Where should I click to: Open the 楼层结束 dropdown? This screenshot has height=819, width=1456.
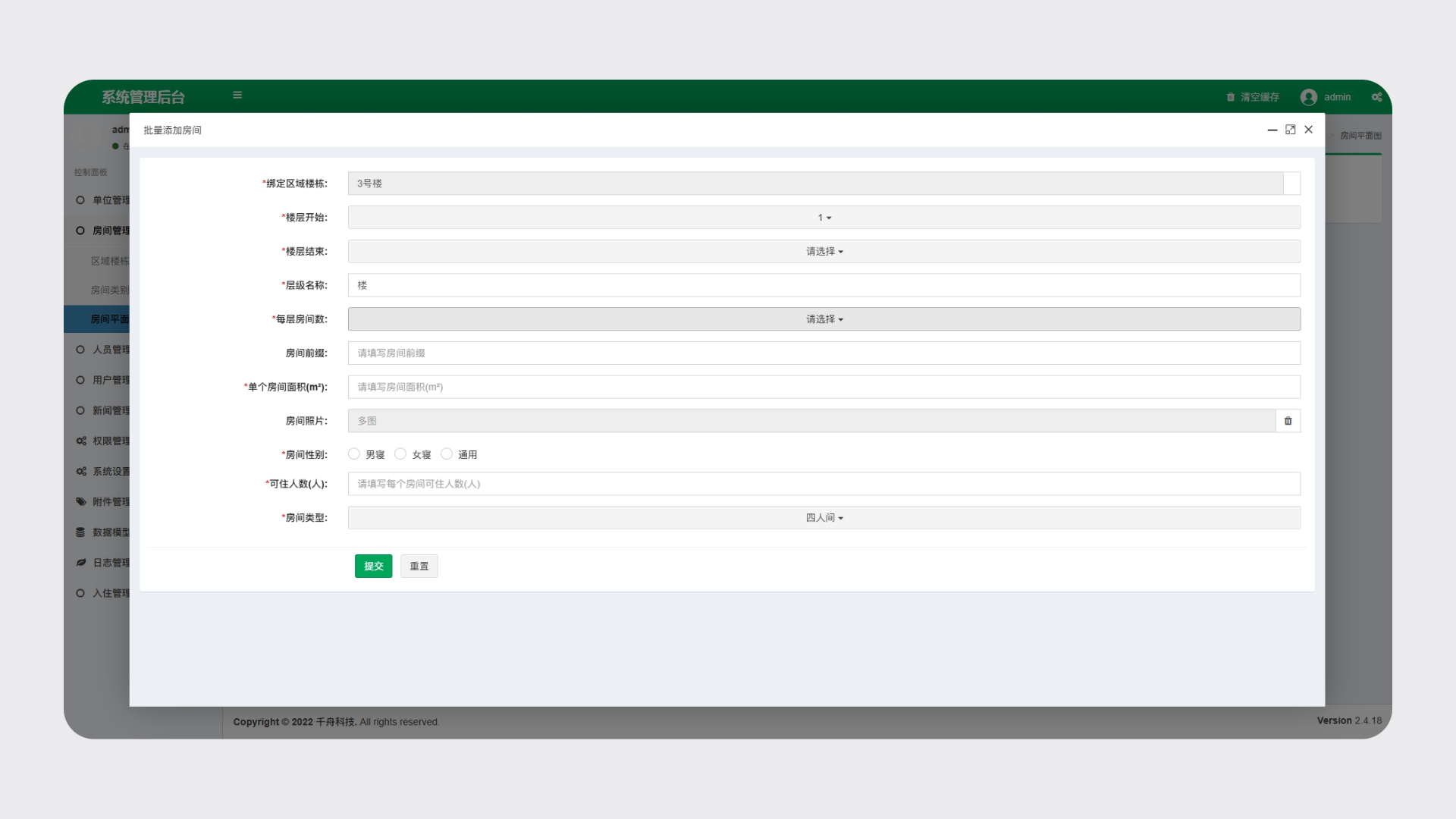[x=824, y=252]
